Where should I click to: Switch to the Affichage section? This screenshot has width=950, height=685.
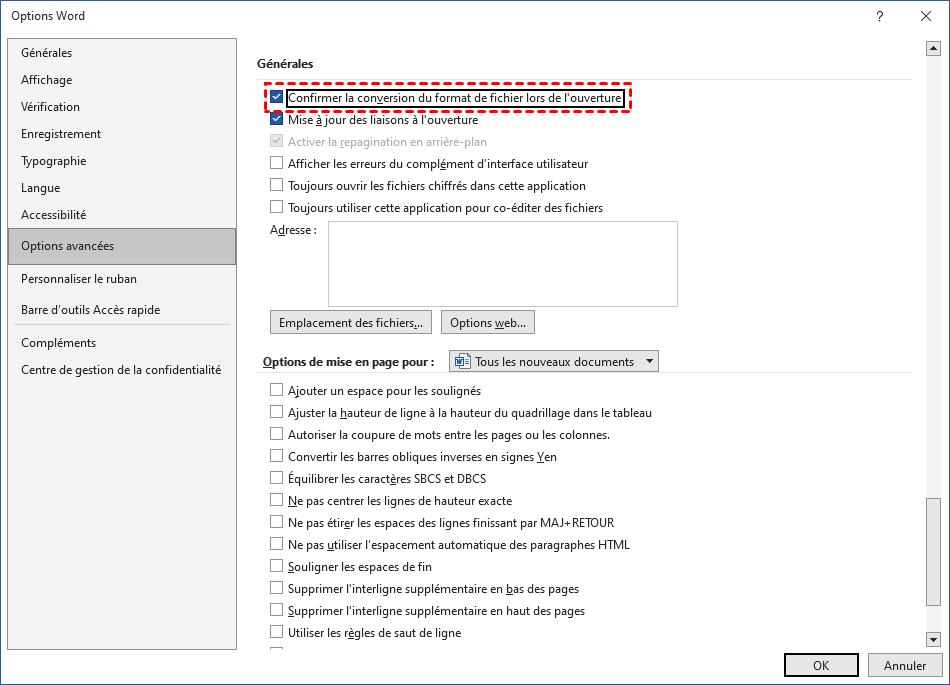46,80
